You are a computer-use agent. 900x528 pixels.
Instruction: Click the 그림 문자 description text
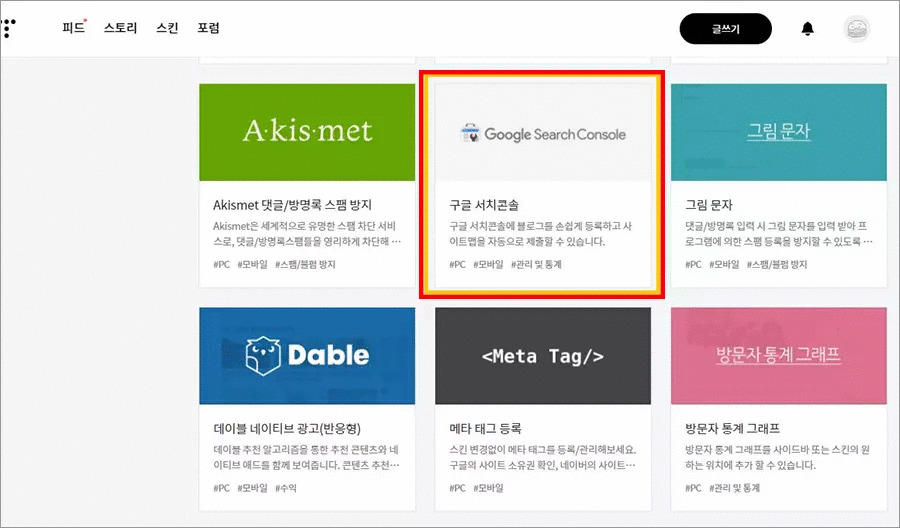click(x=779, y=234)
